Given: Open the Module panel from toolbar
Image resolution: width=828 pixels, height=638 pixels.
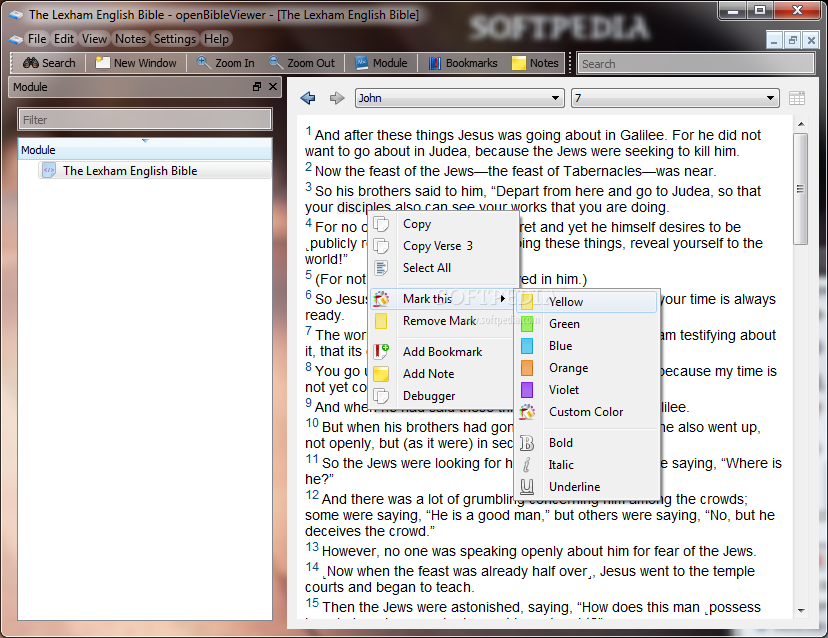Looking at the screenshot, I should [381, 63].
